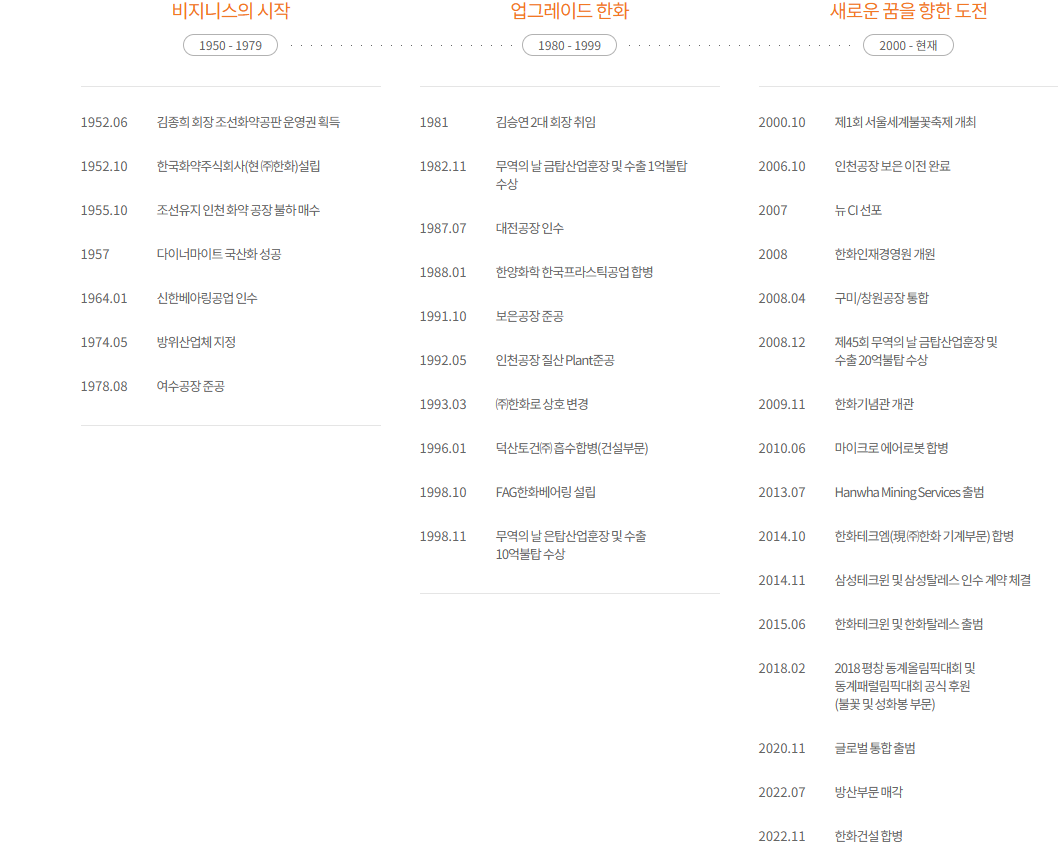Click Hanwha Mining Services 출범 entry
This screenshot has height=857, width=1058.
pyautogui.click(x=909, y=492)
